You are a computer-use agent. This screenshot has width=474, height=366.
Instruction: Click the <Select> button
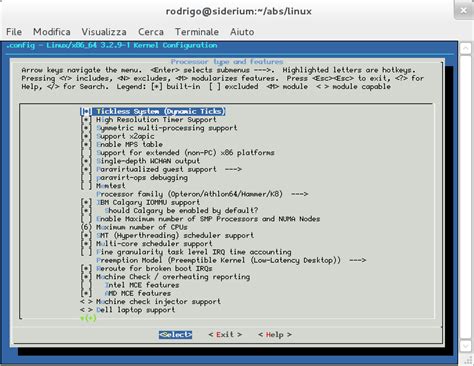pos(175,334)
